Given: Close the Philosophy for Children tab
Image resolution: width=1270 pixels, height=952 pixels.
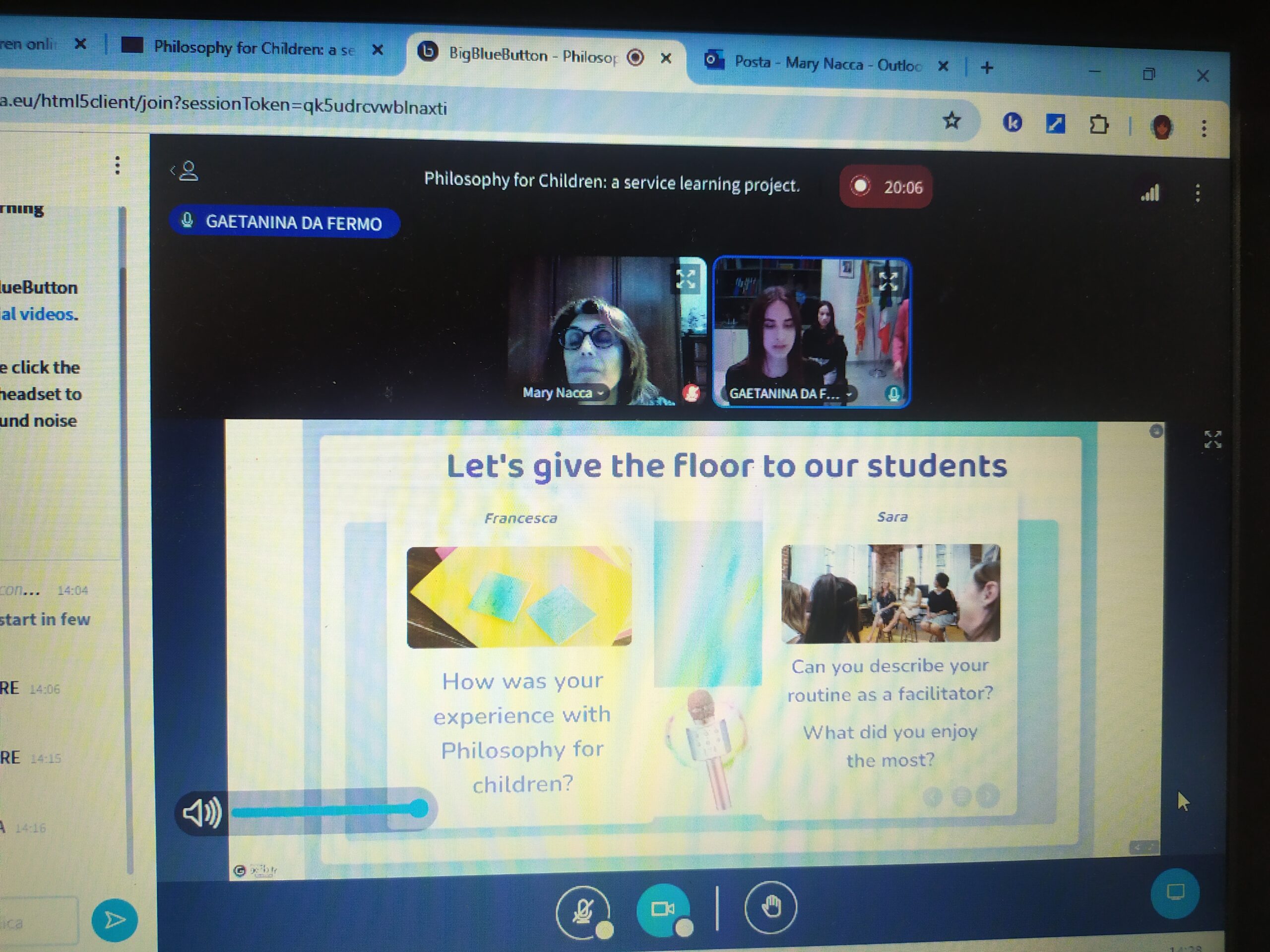Looking at the screenshot, I should click(x=377, y=50).
